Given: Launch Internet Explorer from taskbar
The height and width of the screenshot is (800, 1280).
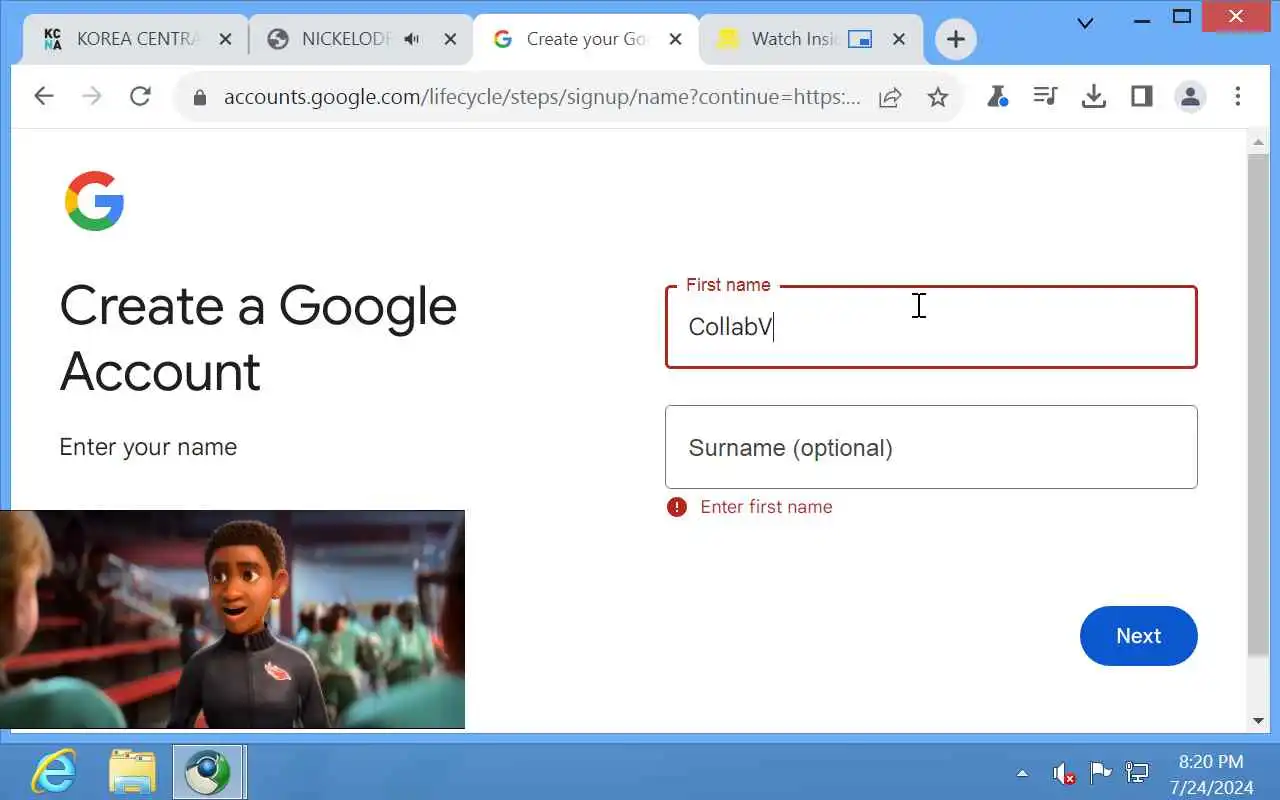Looking at the screenshot, I should click(x=54, y=771).
